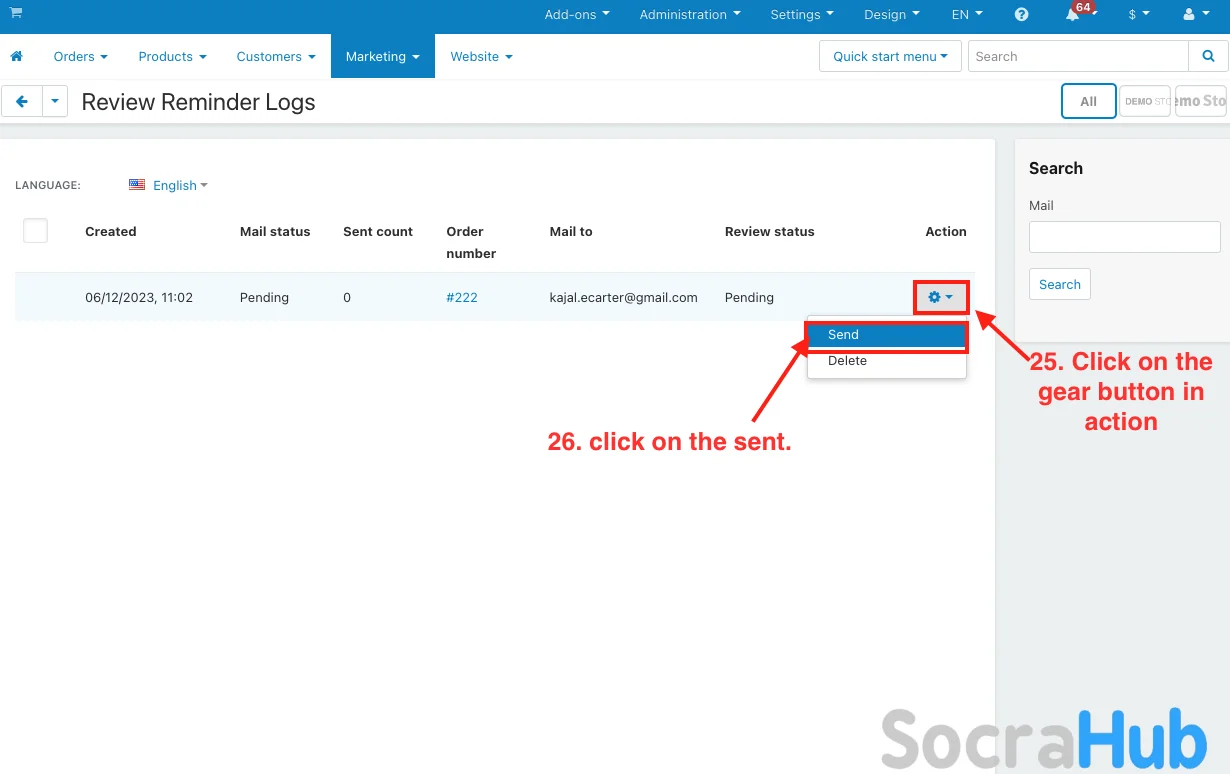Click into the top Search field
The width and height of the screenshot is (1230, 774).
pos(1078,56)
